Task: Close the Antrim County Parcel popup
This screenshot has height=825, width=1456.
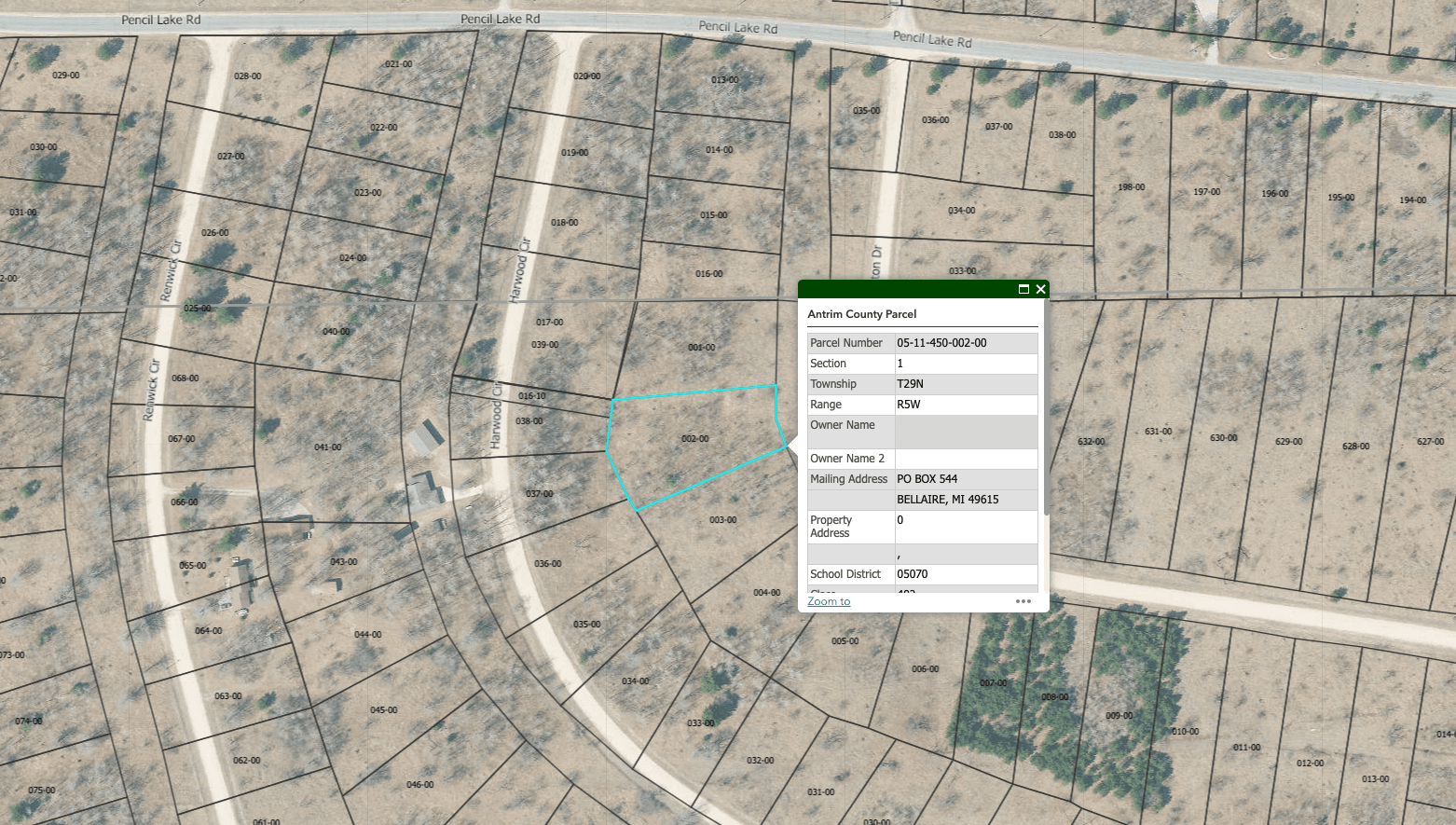Action: click(1040, 289)
